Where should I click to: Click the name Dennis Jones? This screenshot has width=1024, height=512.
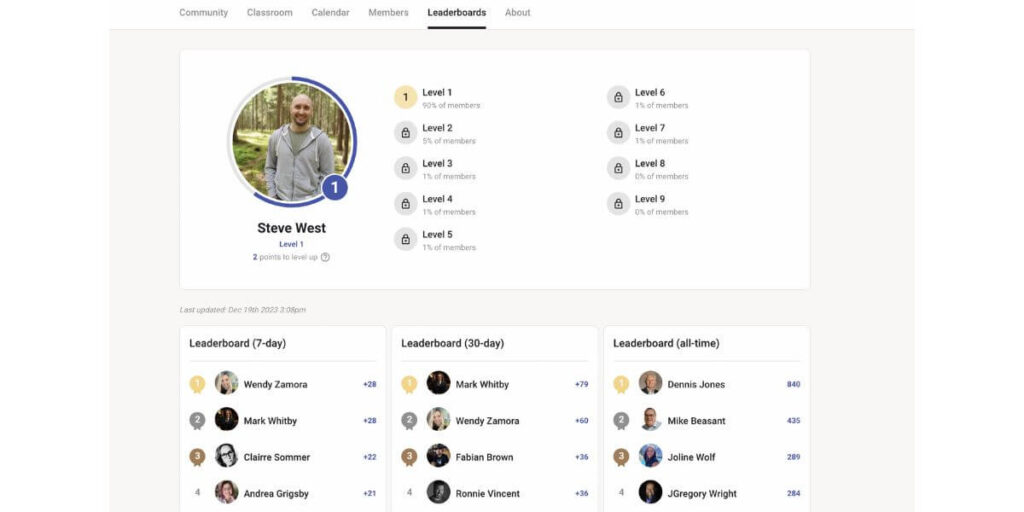(695, 385)
